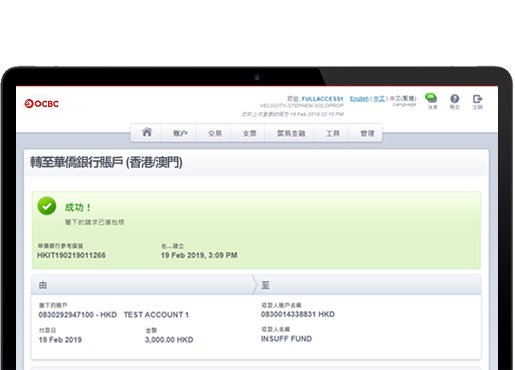Open the 交易 transactions menu
515x370 pixels.
[215, 133]
